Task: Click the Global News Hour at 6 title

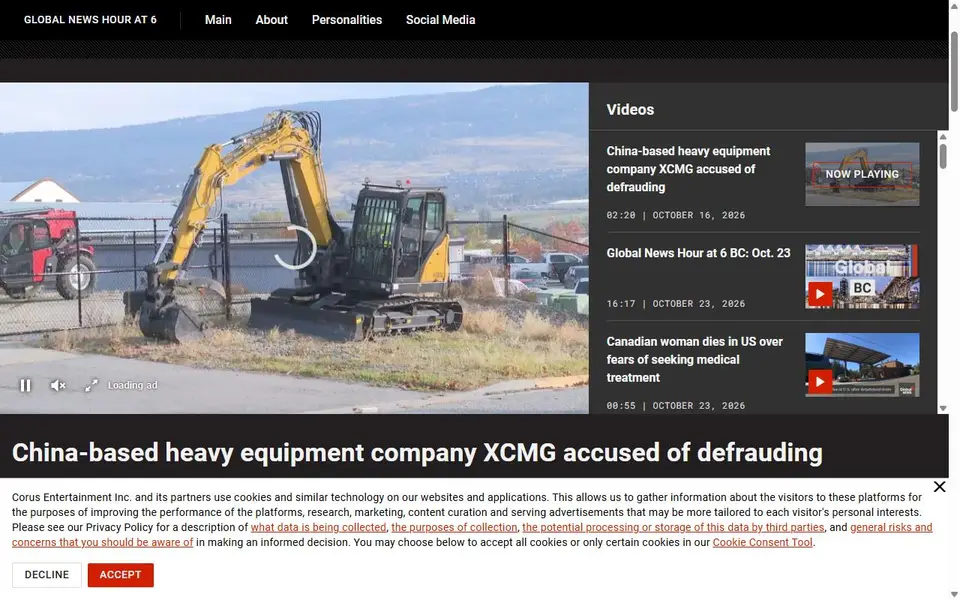Action: (x=90, y=20)
